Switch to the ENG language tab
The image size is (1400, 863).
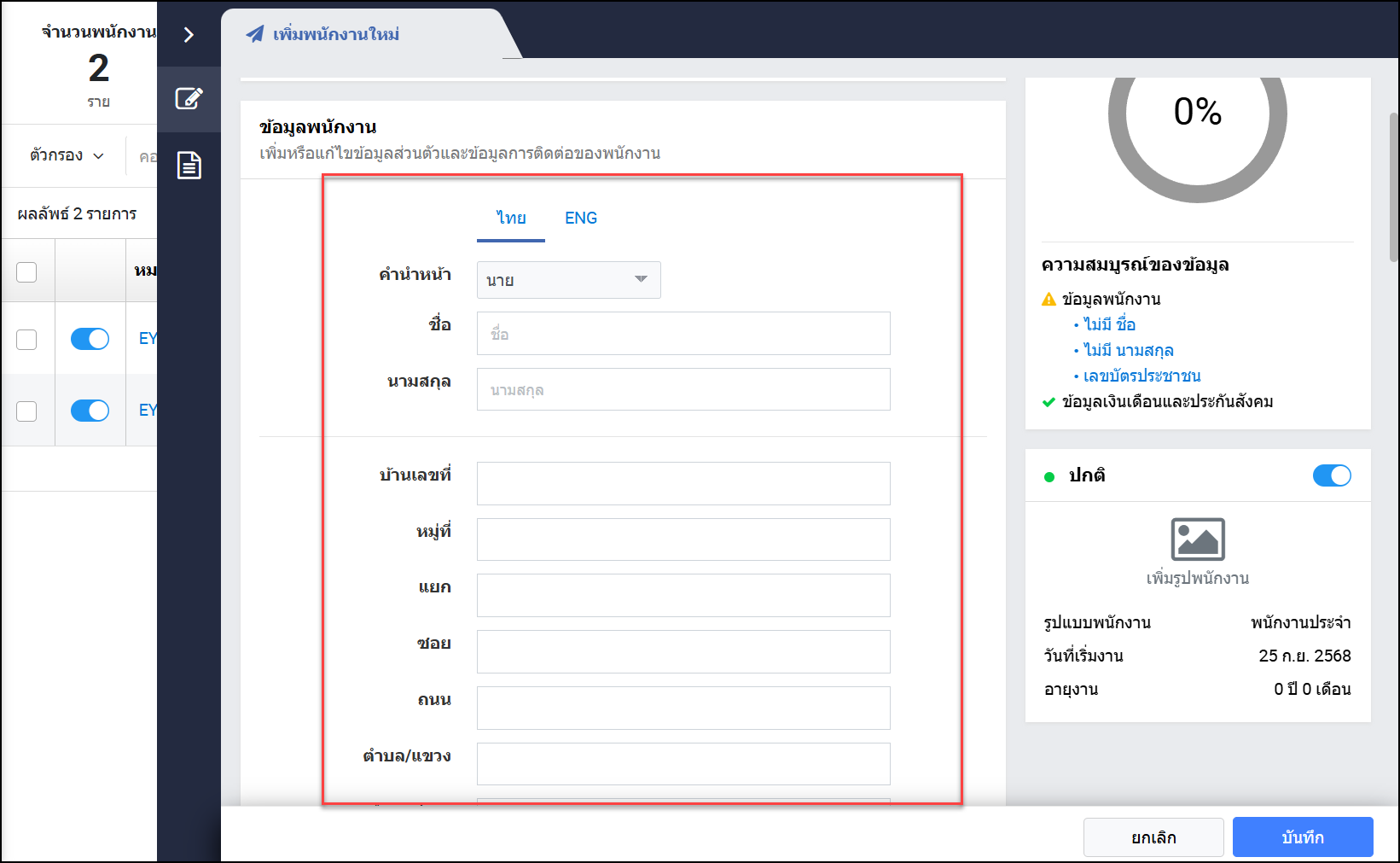[580, 219]
